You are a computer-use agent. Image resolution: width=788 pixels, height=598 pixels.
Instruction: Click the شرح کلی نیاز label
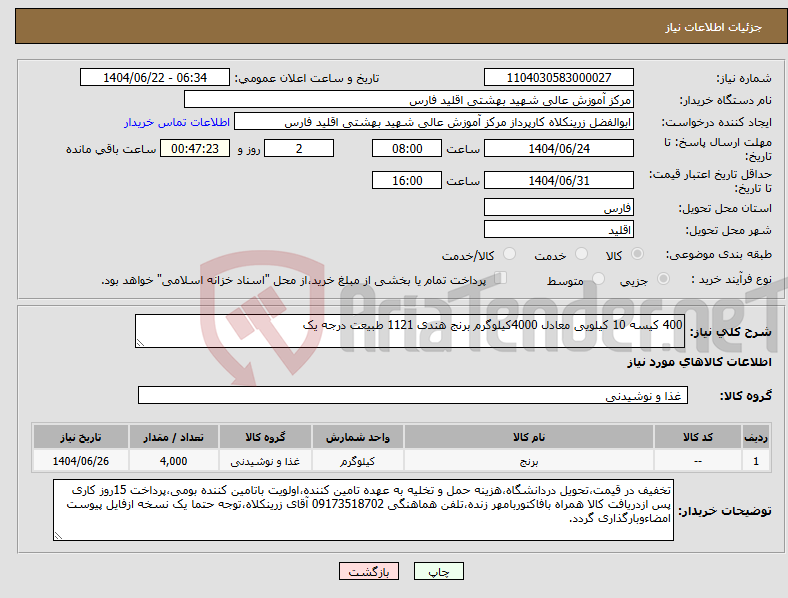coord(731,332)
